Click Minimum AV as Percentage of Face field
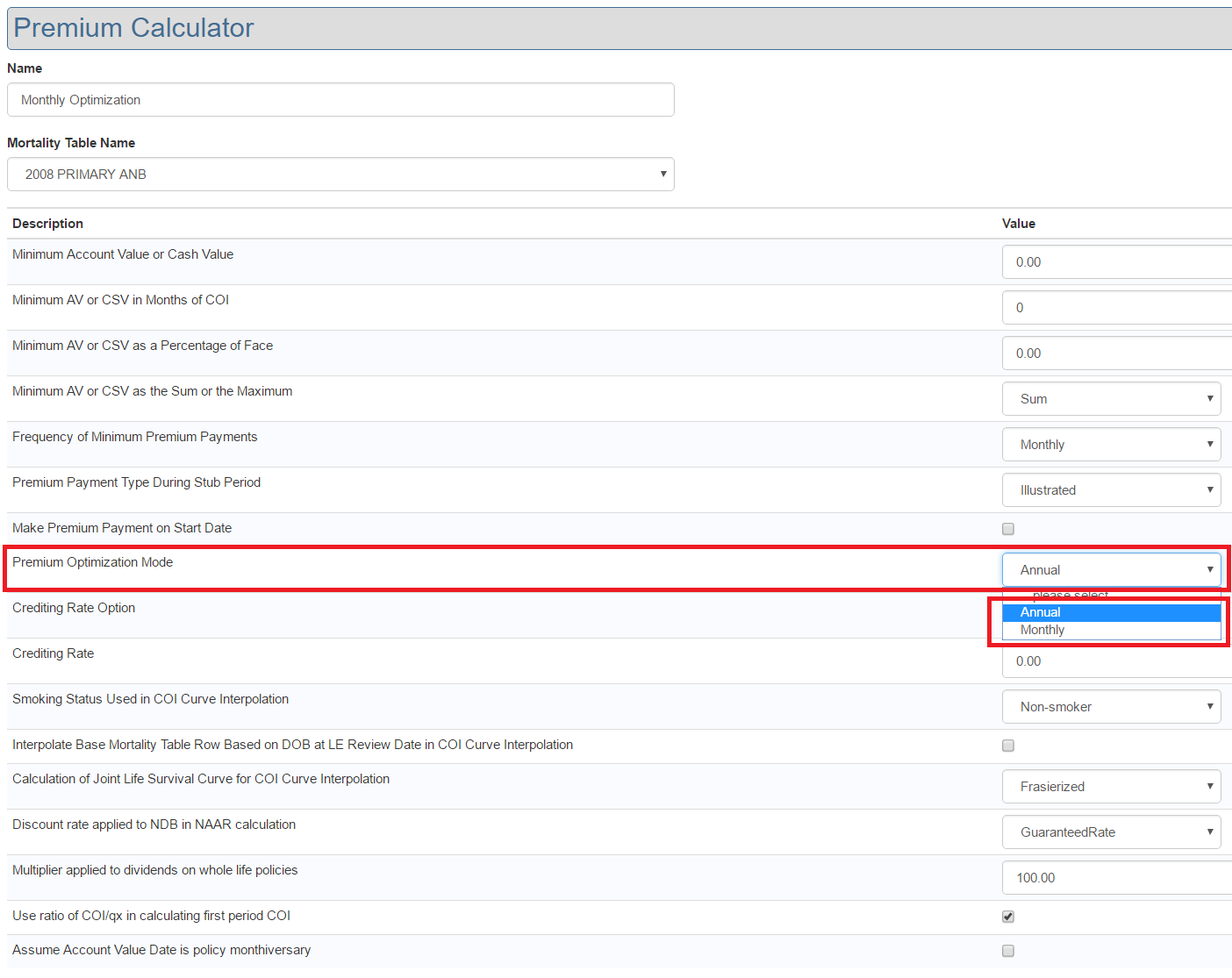Screen dimensions: 1232x978 [1114, 353]
